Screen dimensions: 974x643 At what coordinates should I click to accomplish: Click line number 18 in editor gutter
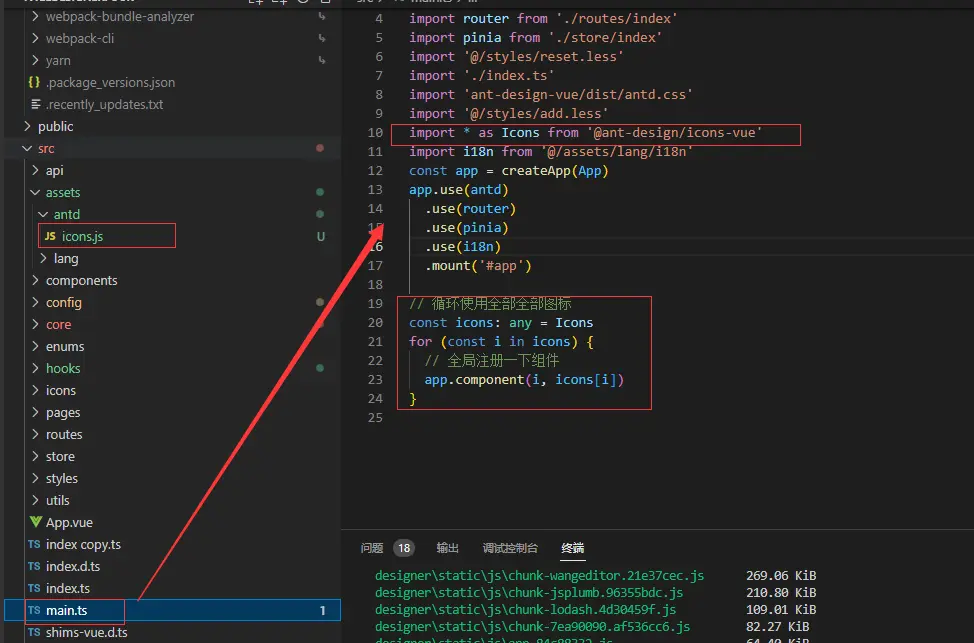click(375, 285)
